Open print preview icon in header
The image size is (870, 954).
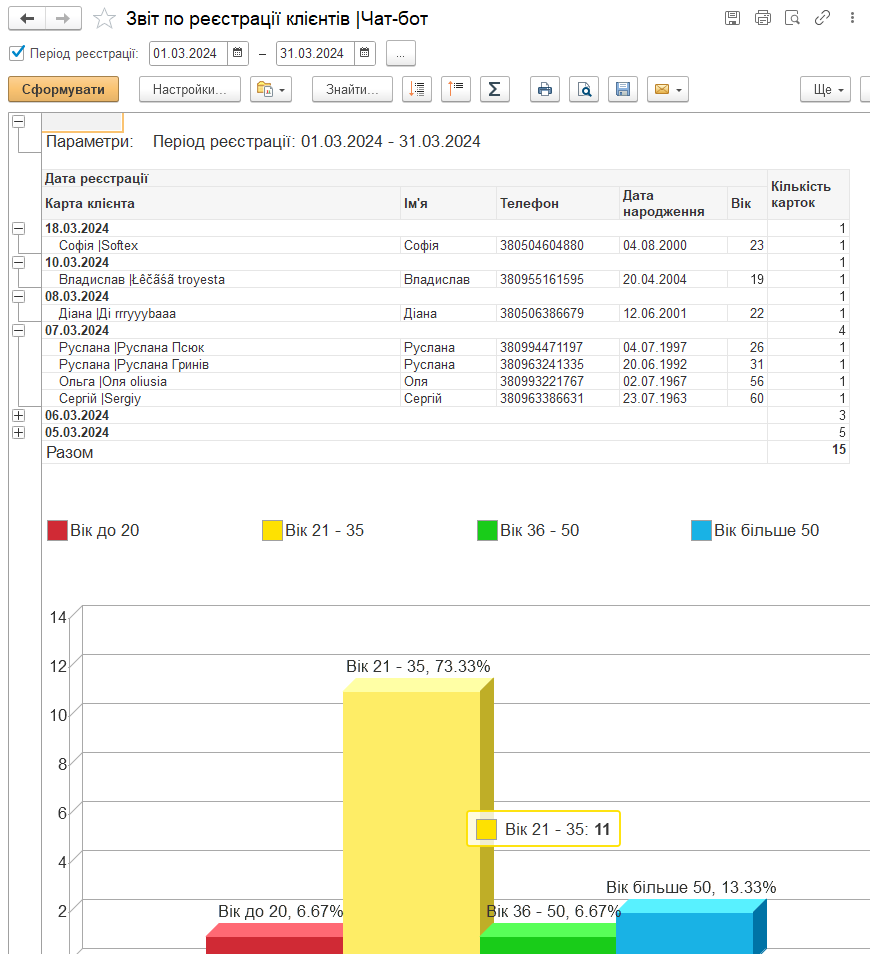[792, 18]
